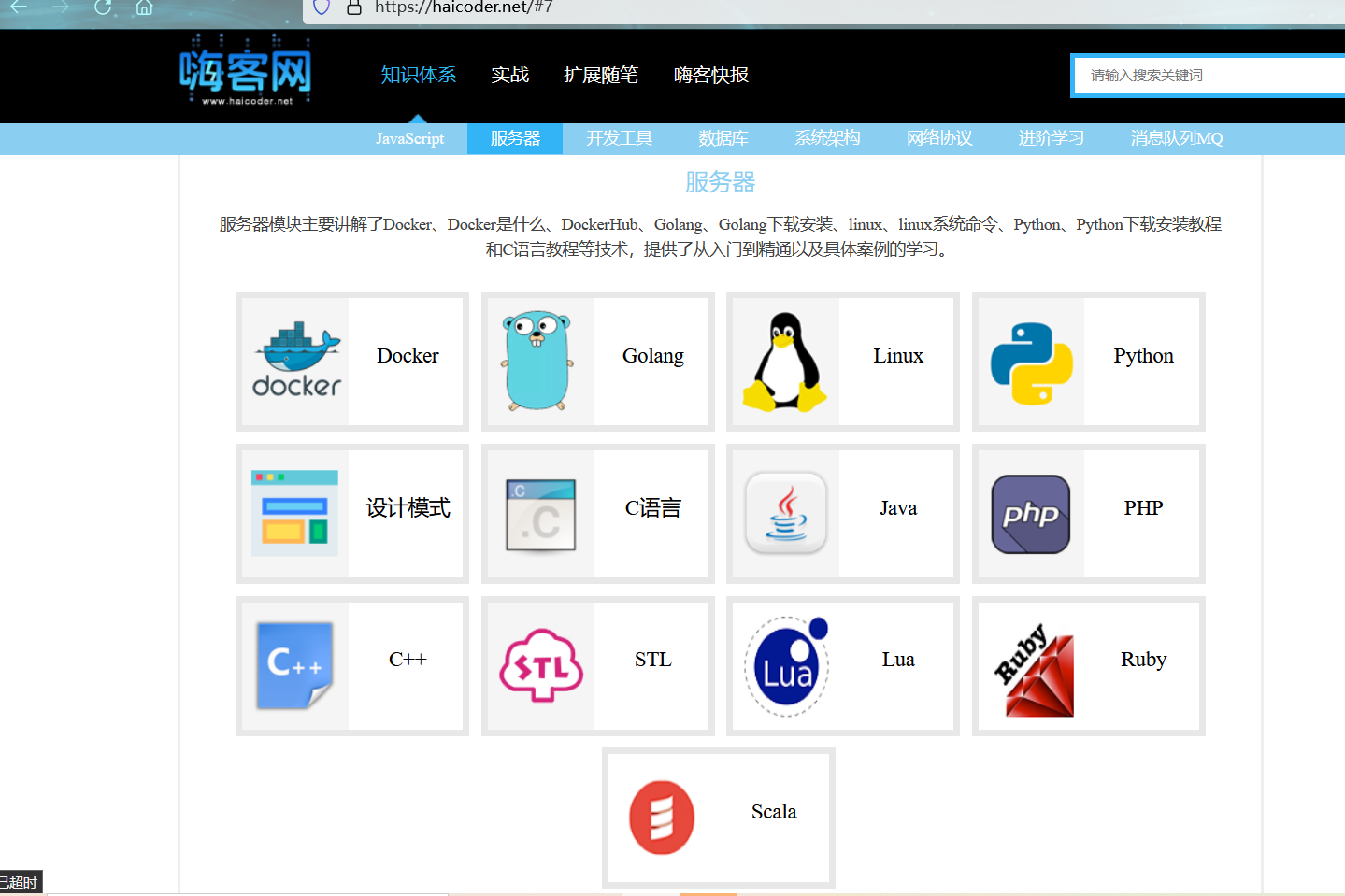The image size is (1345, 896).
Task: Open the Ruby text link
Action: pos(1144,660)
